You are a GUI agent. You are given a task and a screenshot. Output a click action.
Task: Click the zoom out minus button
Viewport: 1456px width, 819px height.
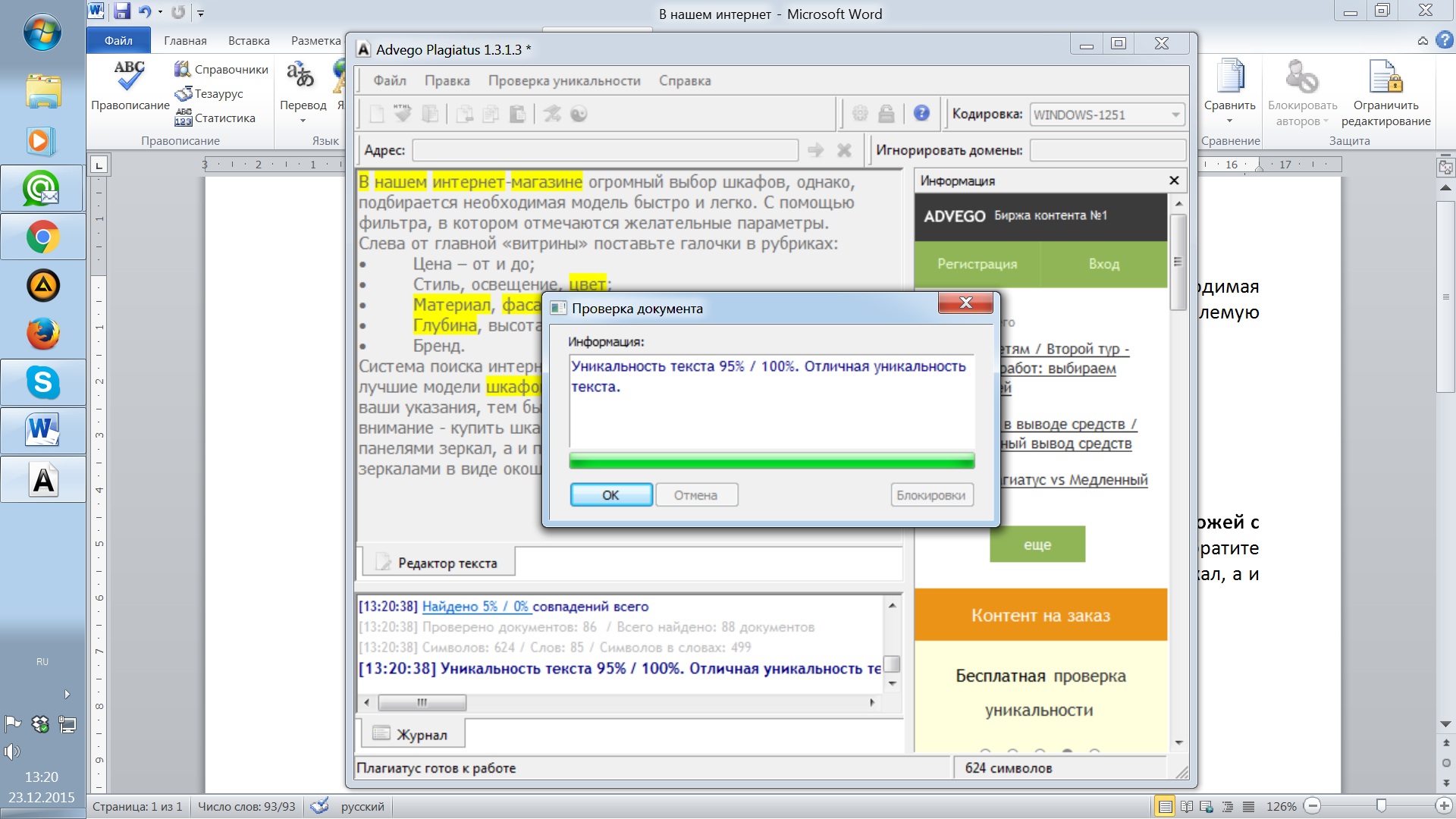coord(1313,806)
